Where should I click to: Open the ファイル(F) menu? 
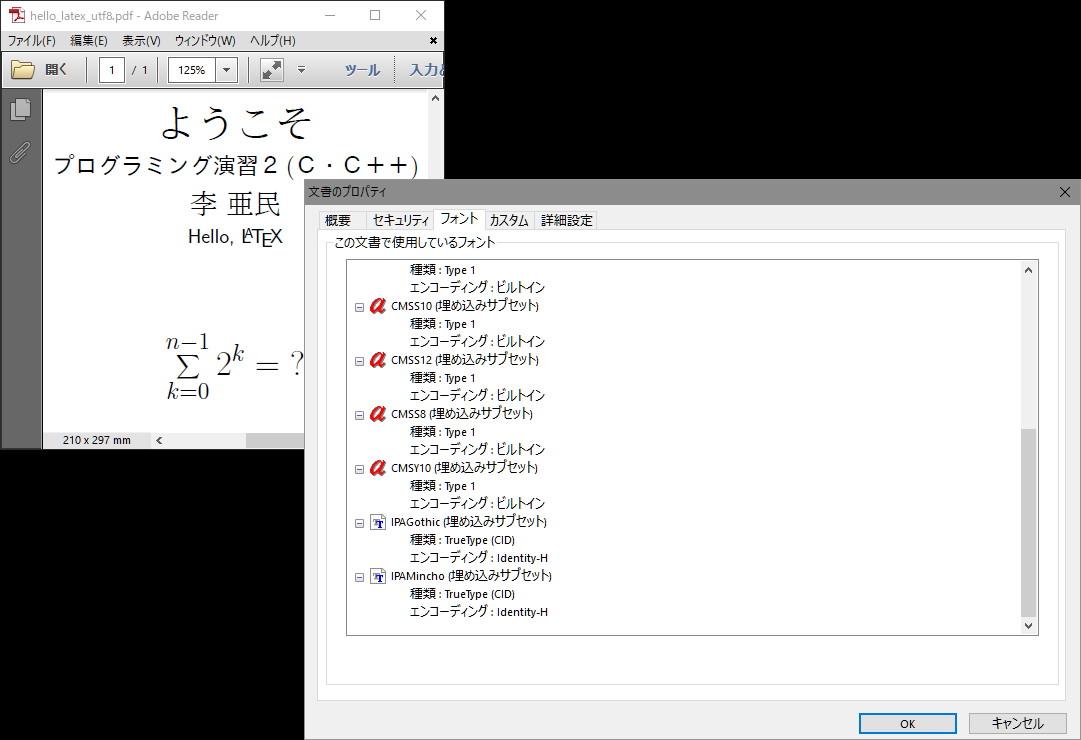(x=32, y=41)
